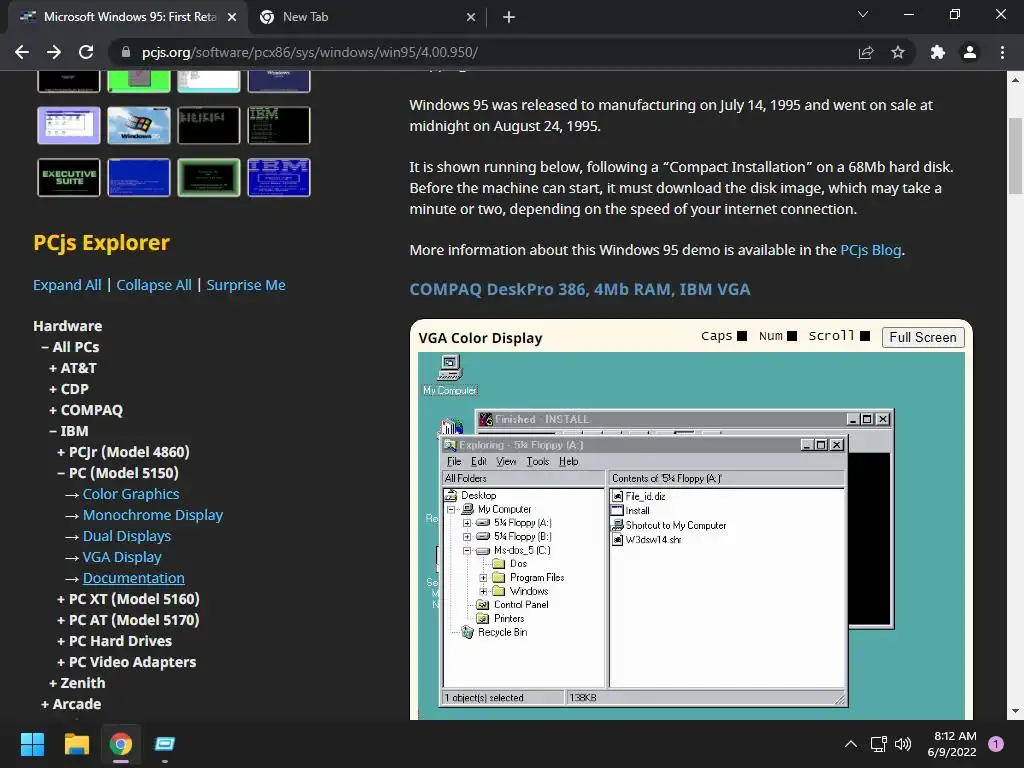Expand PC XT (Model 5160) entry

[128, 599]
